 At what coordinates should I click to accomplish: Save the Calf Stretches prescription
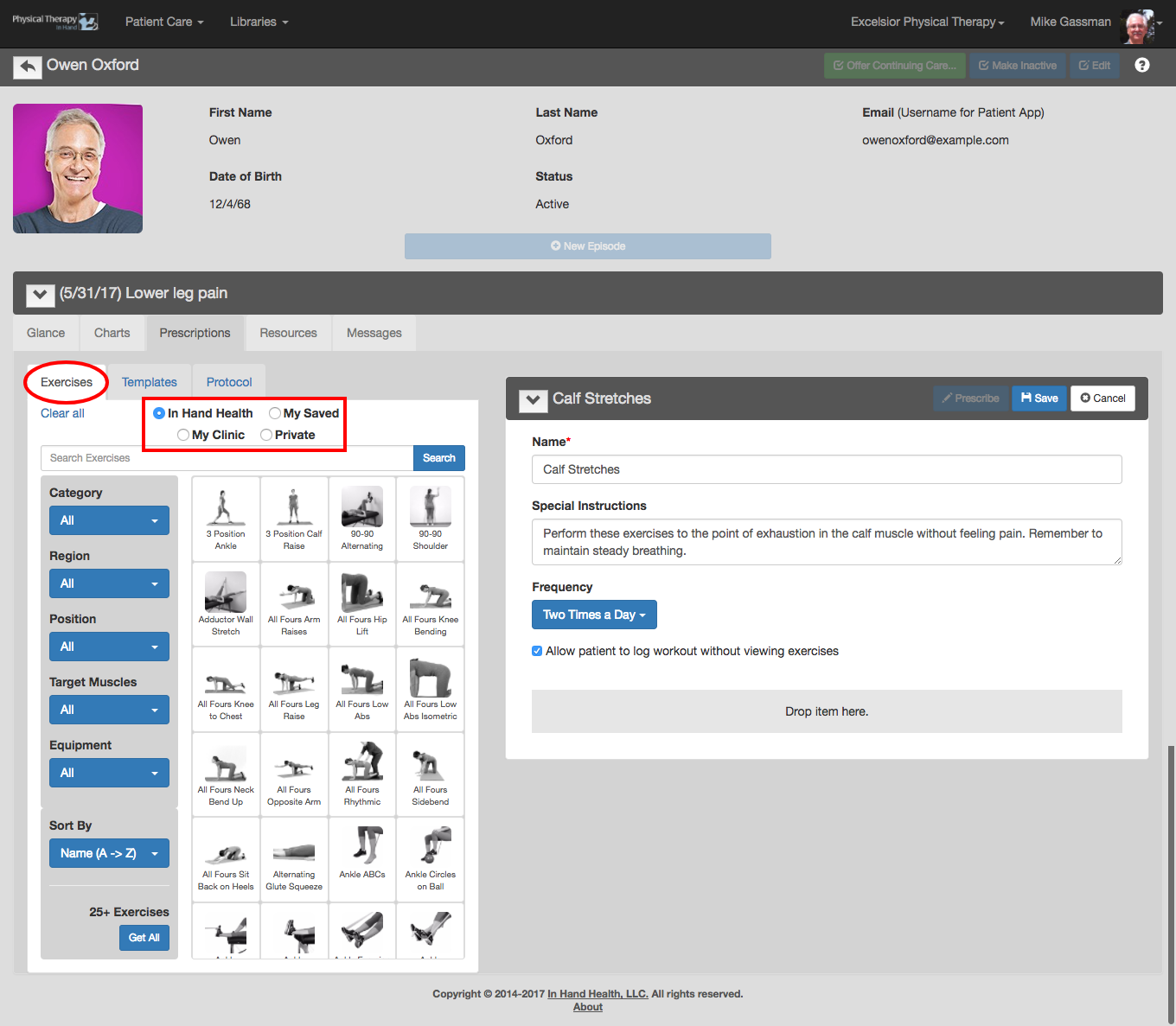pos(1039,398)
